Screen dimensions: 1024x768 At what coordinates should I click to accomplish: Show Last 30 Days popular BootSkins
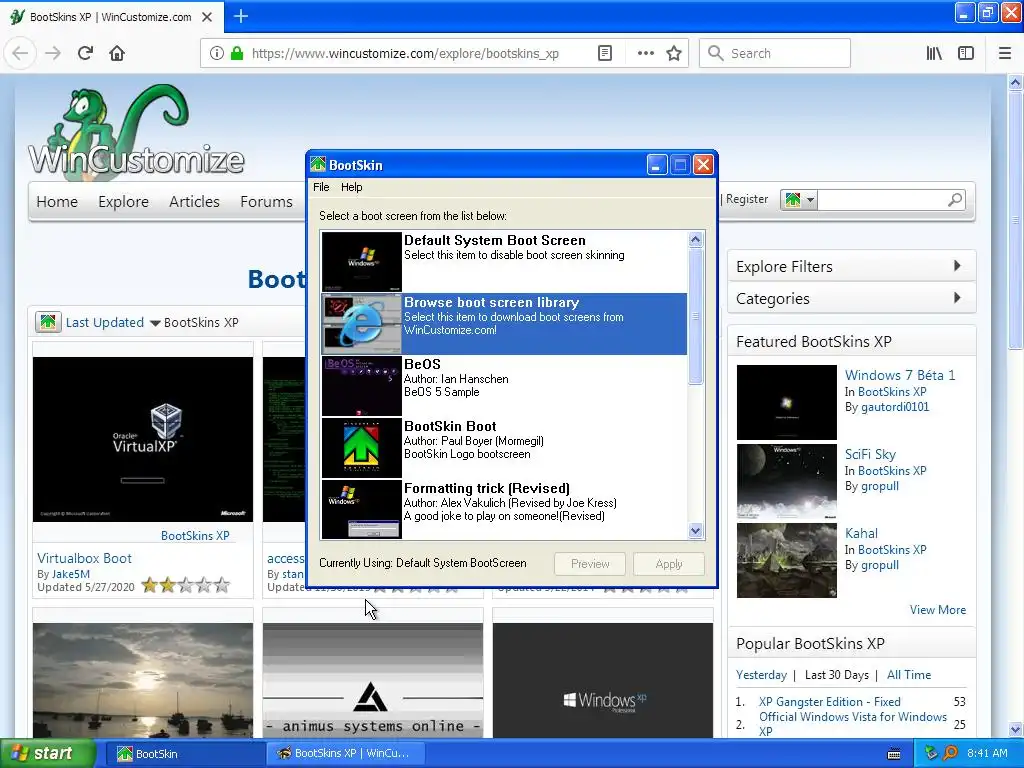pyautogui.click(x=837, y=675)
